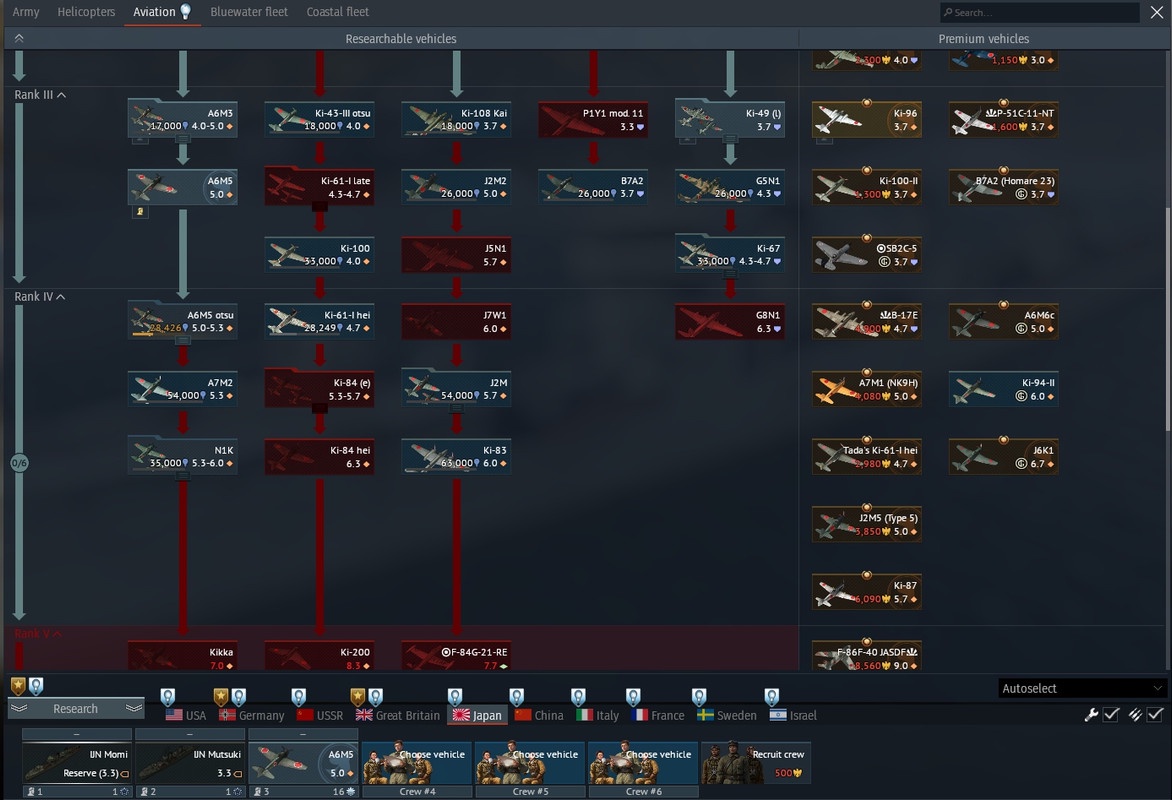The width and height of the screenshot is (1172, 800).
Task: Click the Search input field
Action: (x=1039, y=12)
